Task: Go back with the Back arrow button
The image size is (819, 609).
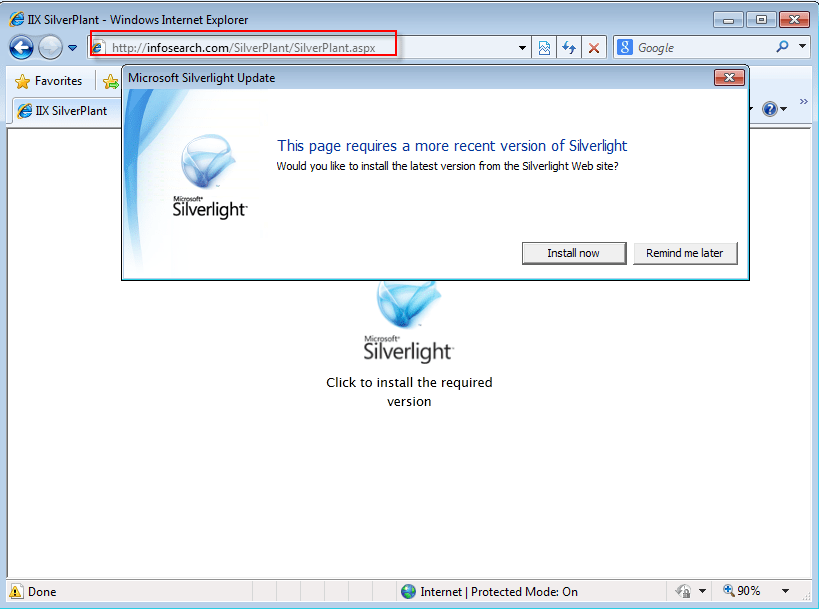Action: [x=21, y=48]
